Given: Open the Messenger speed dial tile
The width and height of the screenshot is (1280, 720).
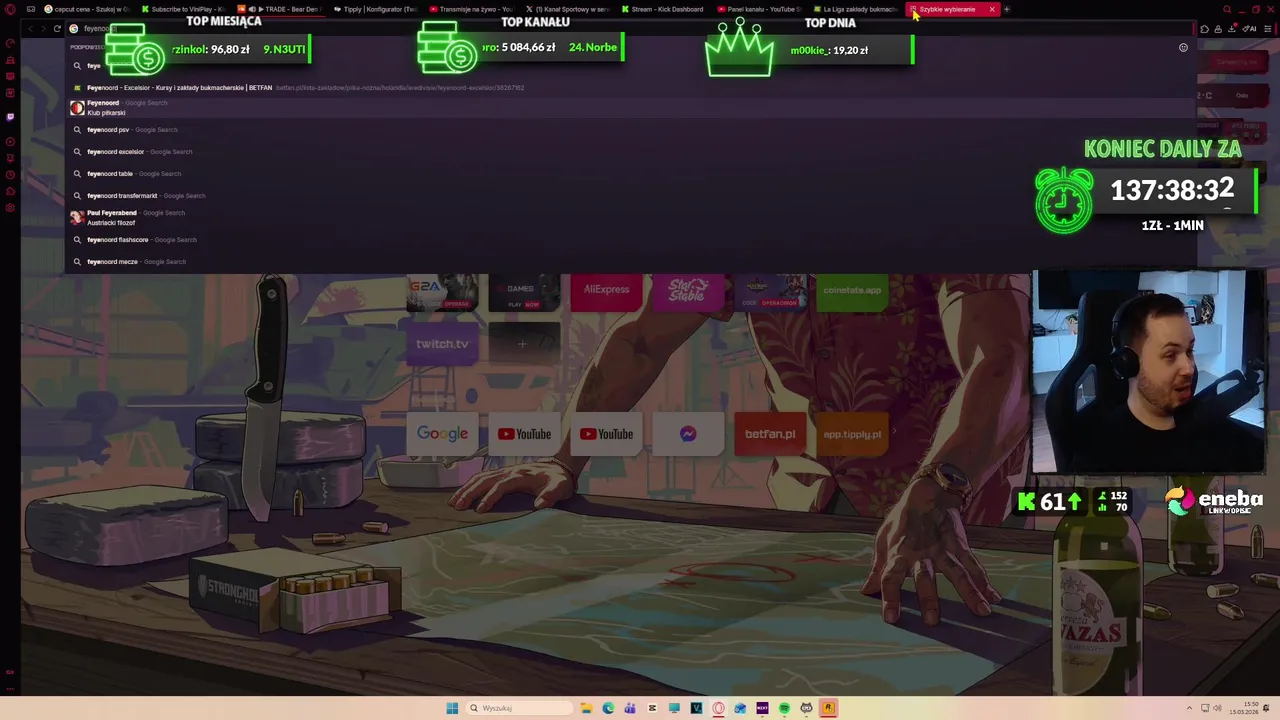Looking at the screenshot, I should (x=688, y=434).
